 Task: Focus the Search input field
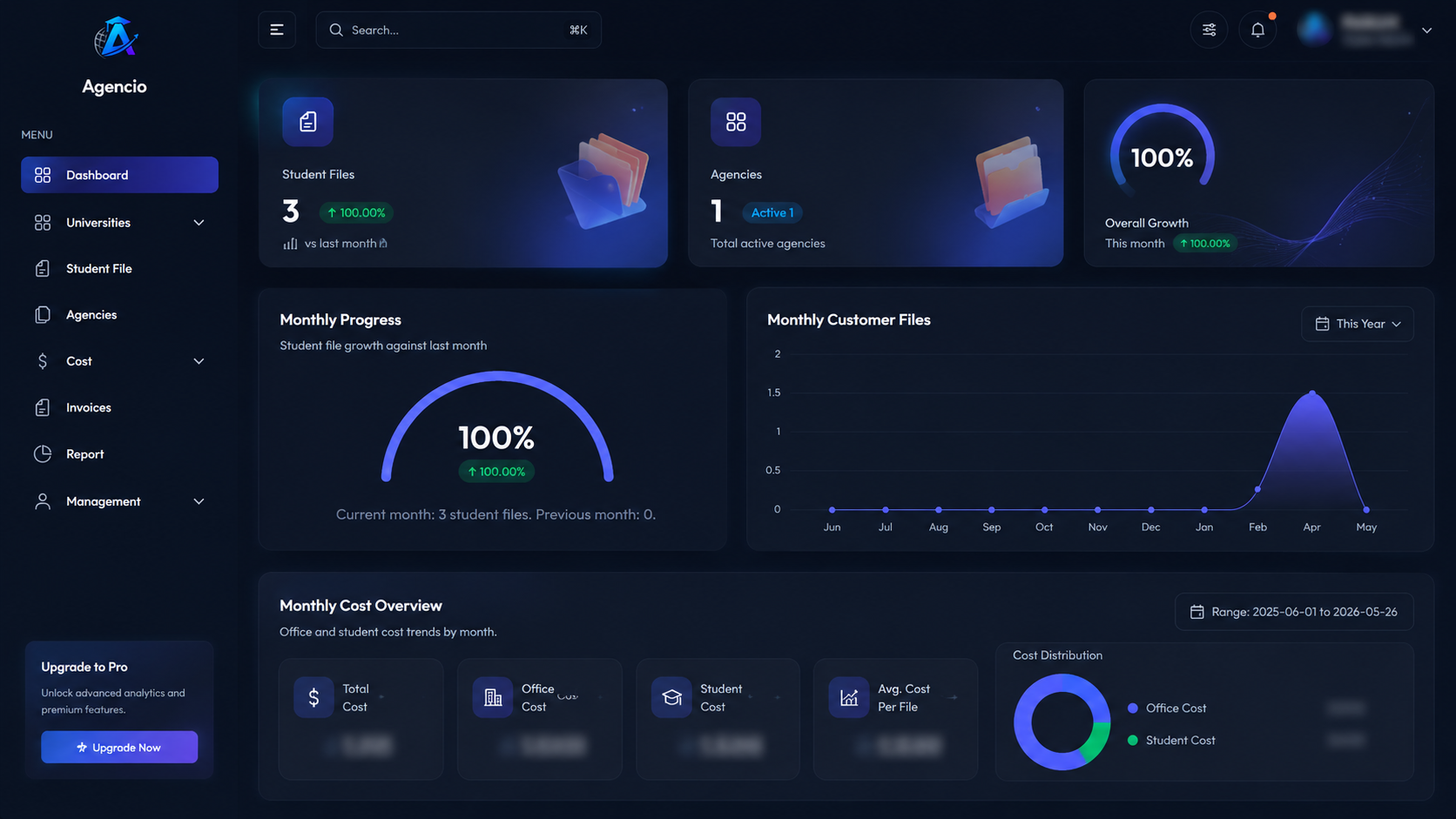[459, 30]
